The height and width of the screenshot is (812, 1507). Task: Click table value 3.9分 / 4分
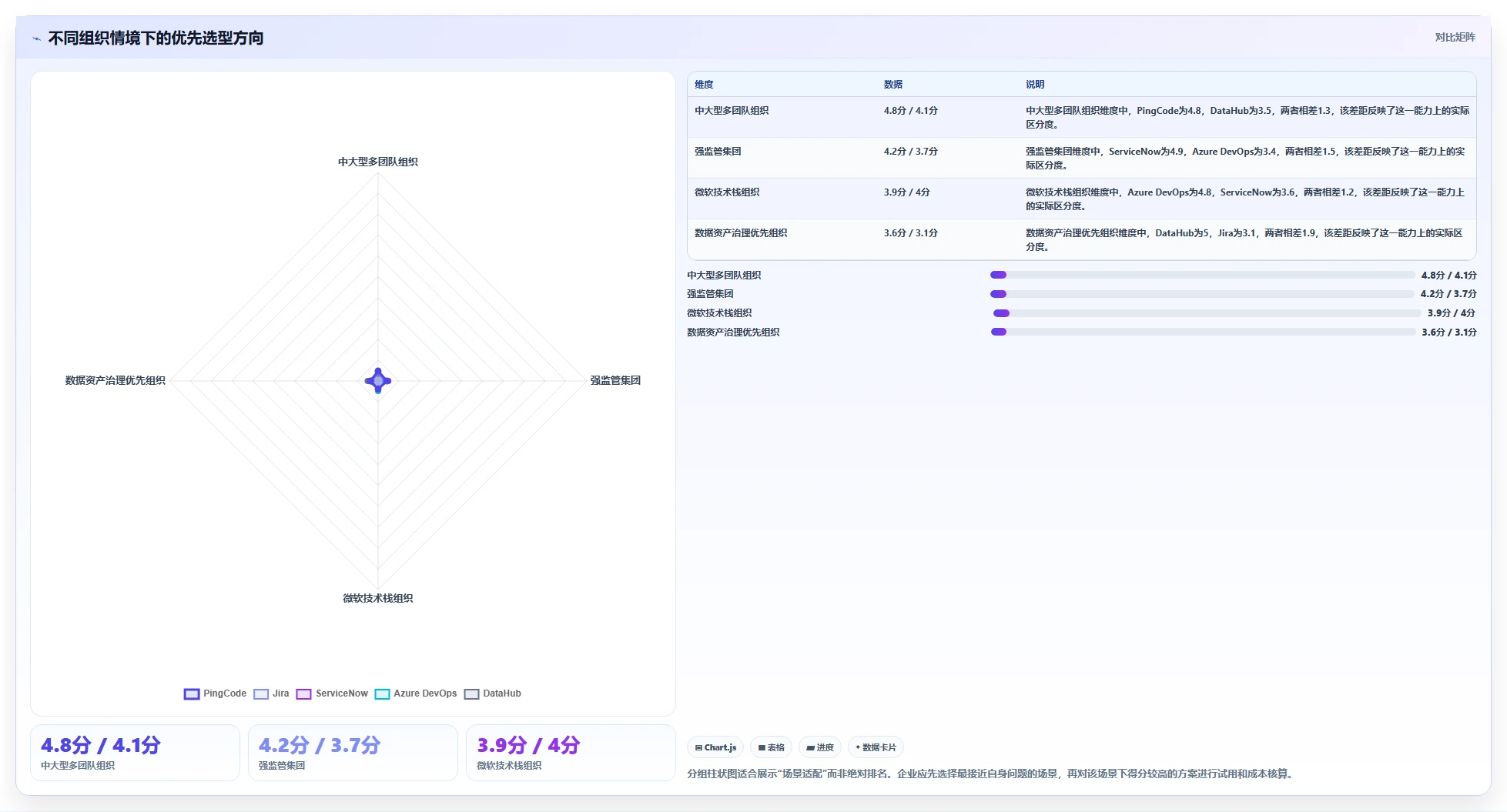point(906,192)
